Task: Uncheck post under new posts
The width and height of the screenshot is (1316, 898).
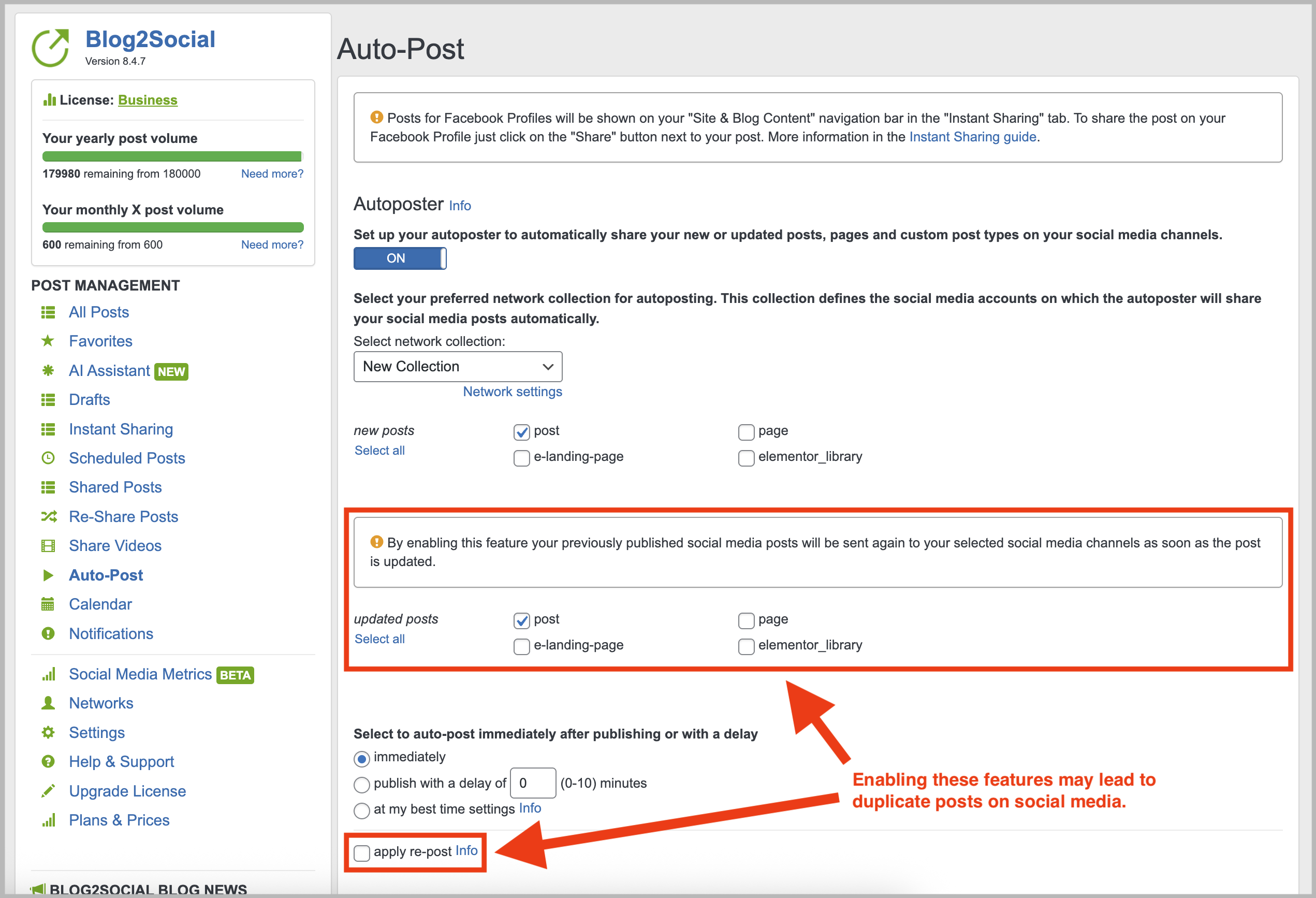Action: point(521,432)
